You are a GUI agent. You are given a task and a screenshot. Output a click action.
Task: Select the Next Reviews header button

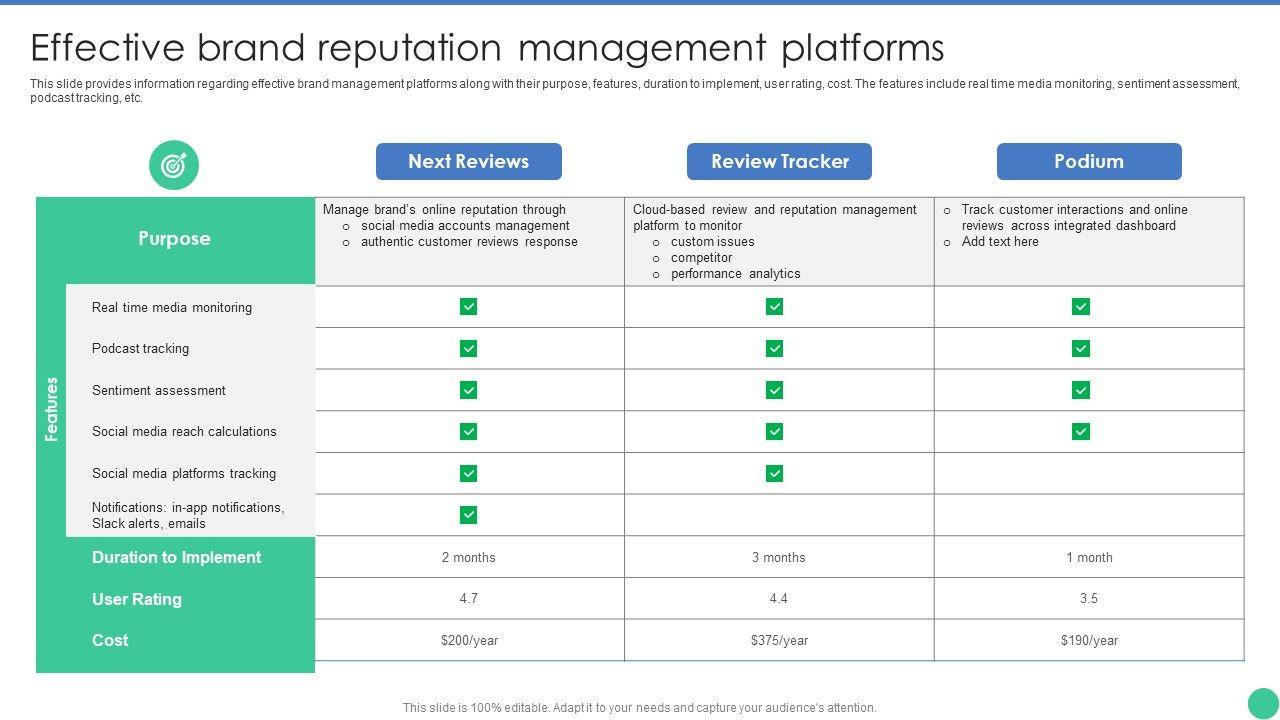click(469, 162)
